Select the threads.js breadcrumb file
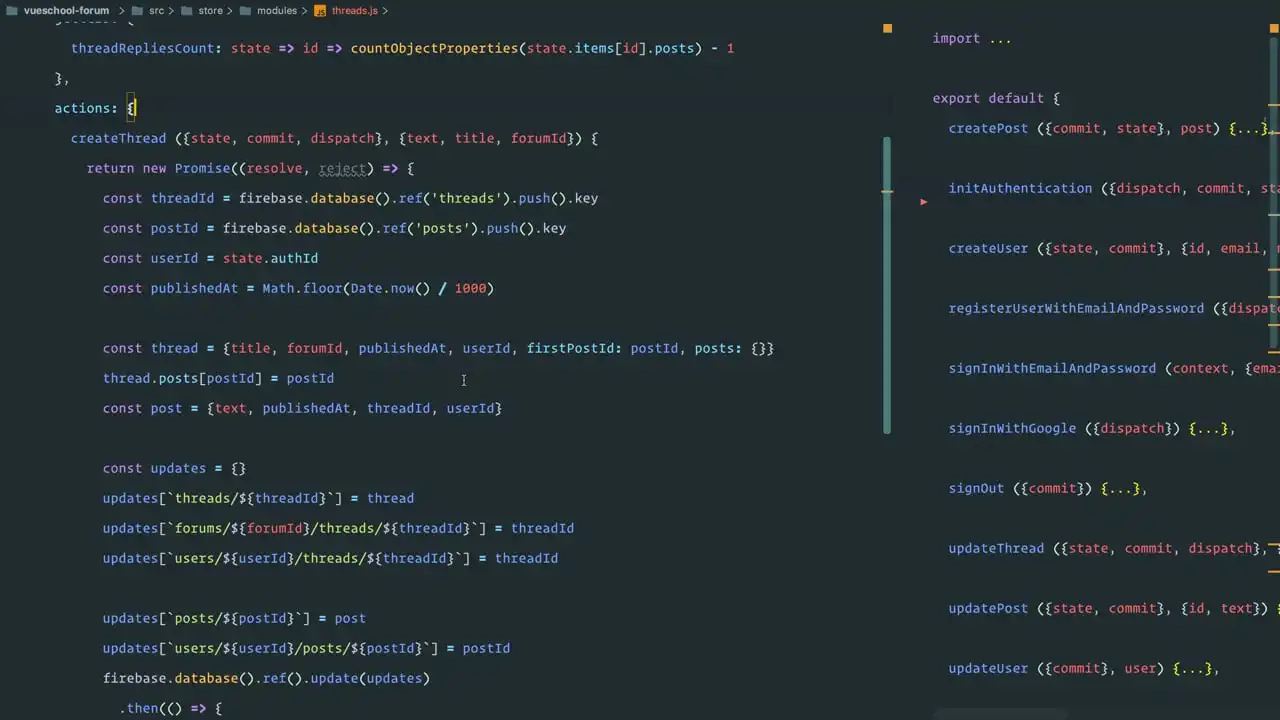The height and width of the screenshot is (720, 1280). click(x=354, y=10)
